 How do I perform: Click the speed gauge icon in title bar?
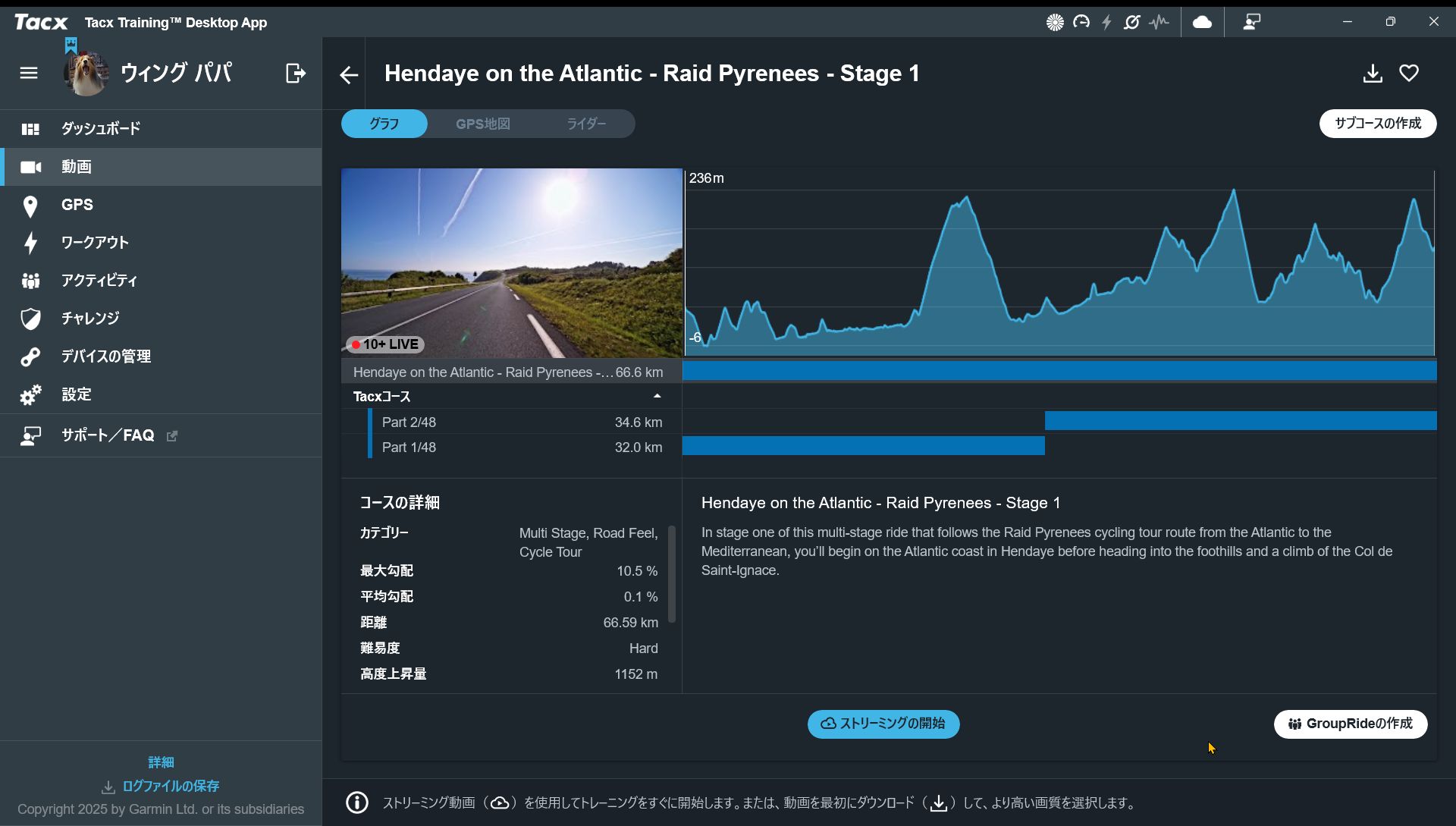coord(1081,23)
